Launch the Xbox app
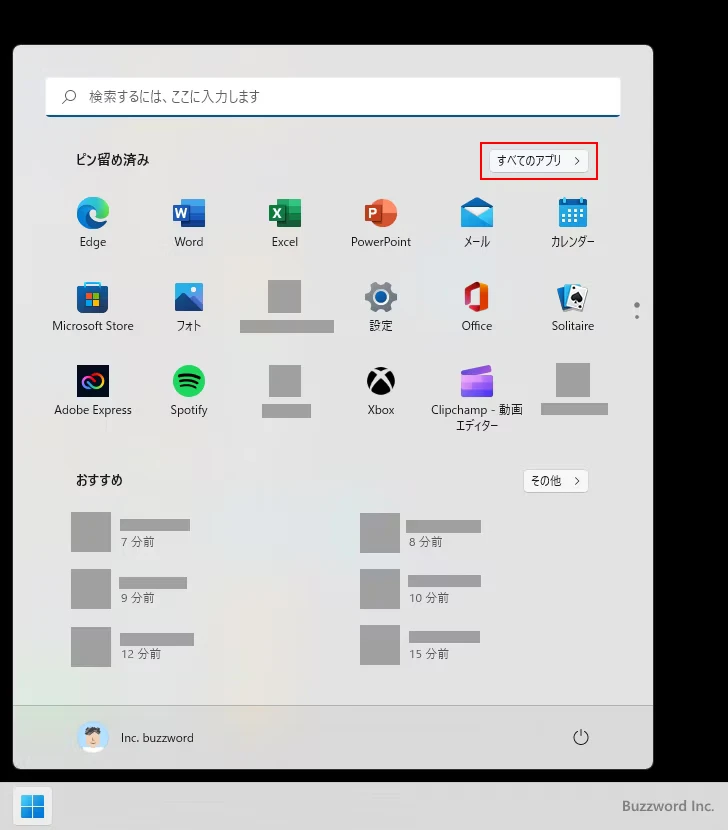The image size is (728, 830). [x=381, y=391]
